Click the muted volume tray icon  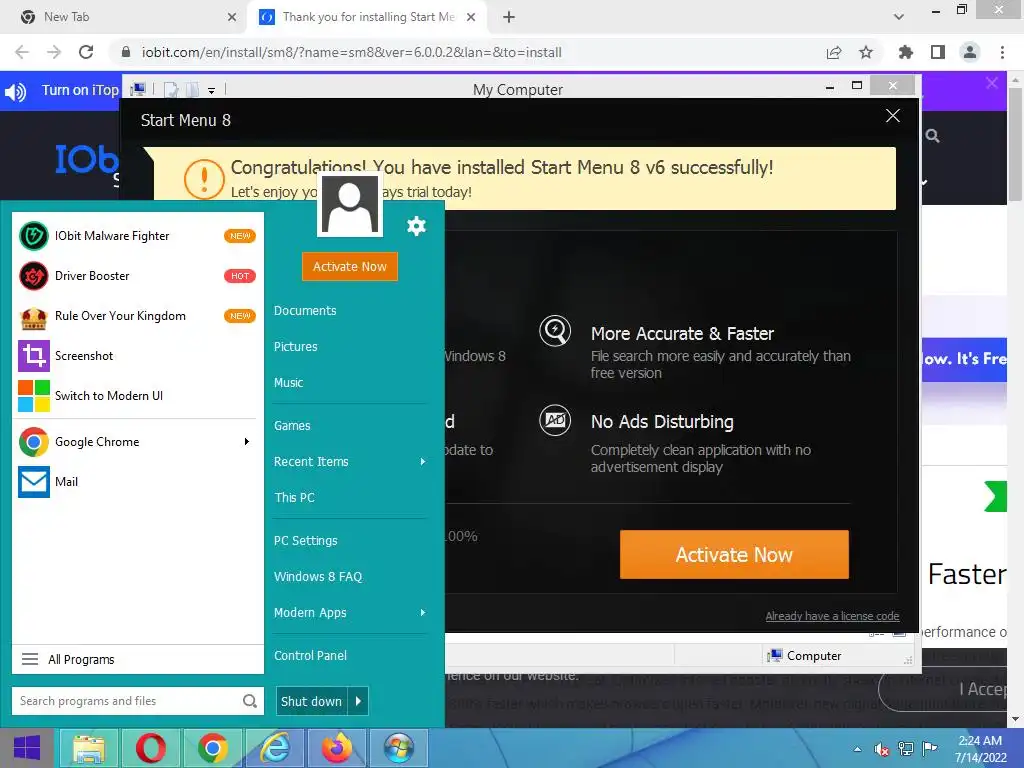[882, 749]
